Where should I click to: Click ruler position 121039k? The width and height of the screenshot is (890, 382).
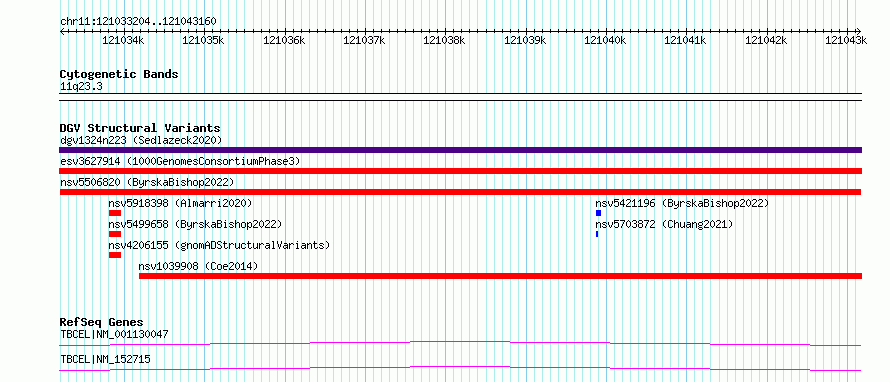point(525,40)
